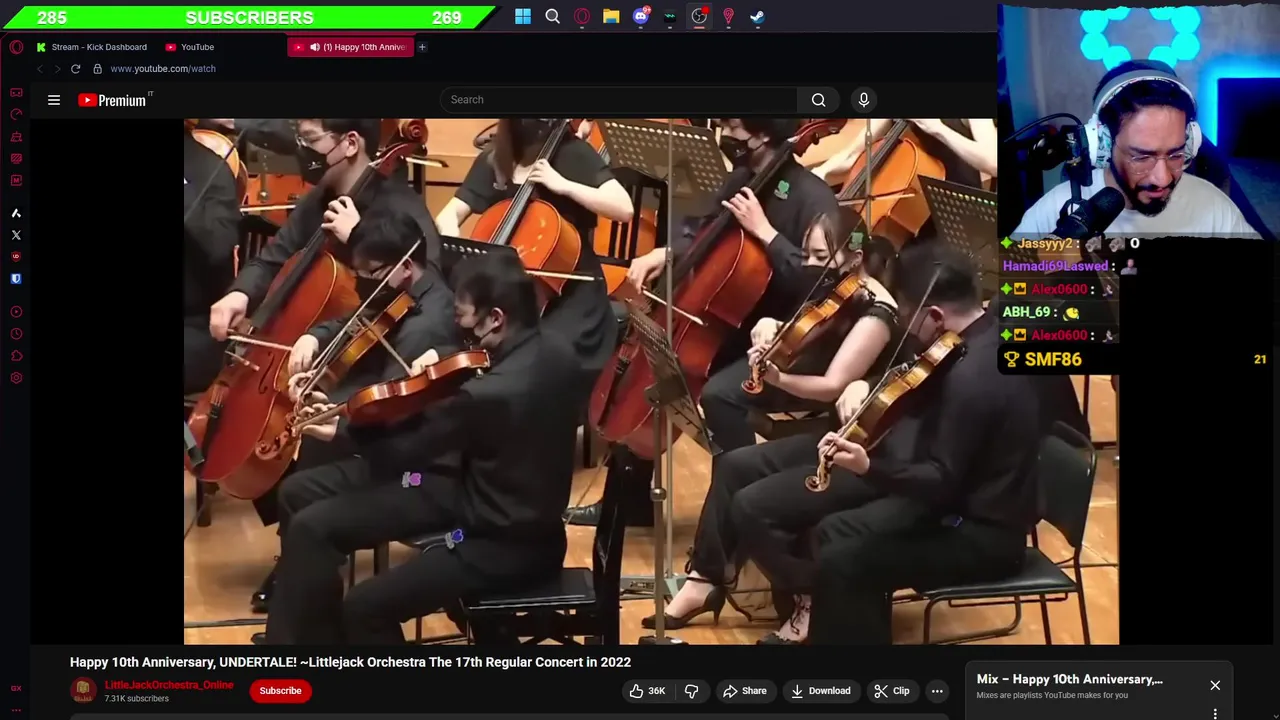Viewport: 1280px width, 720px height.
Task: Open a new browser tab
Action: (x=422, y=47)
